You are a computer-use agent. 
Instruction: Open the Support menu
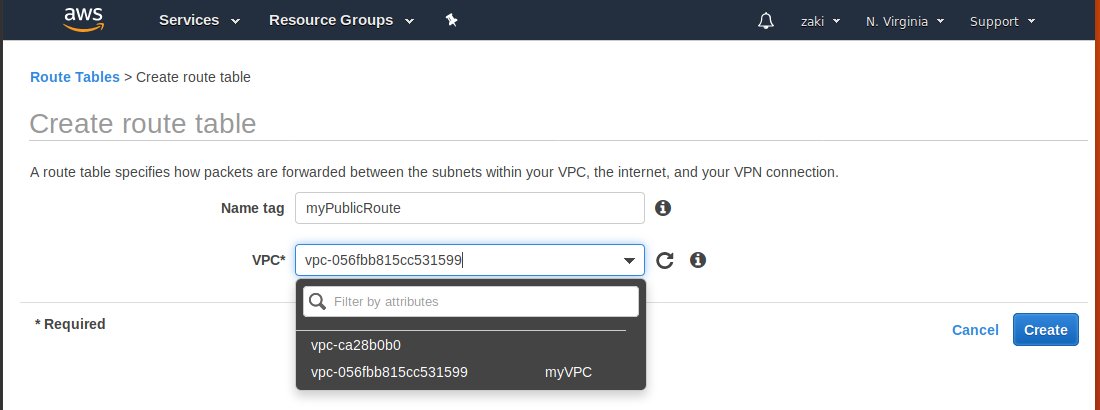[1002, 21]
